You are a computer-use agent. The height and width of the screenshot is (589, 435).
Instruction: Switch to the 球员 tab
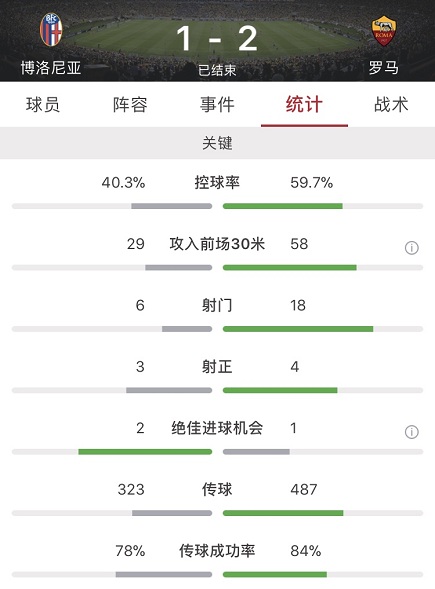[43, 104]
